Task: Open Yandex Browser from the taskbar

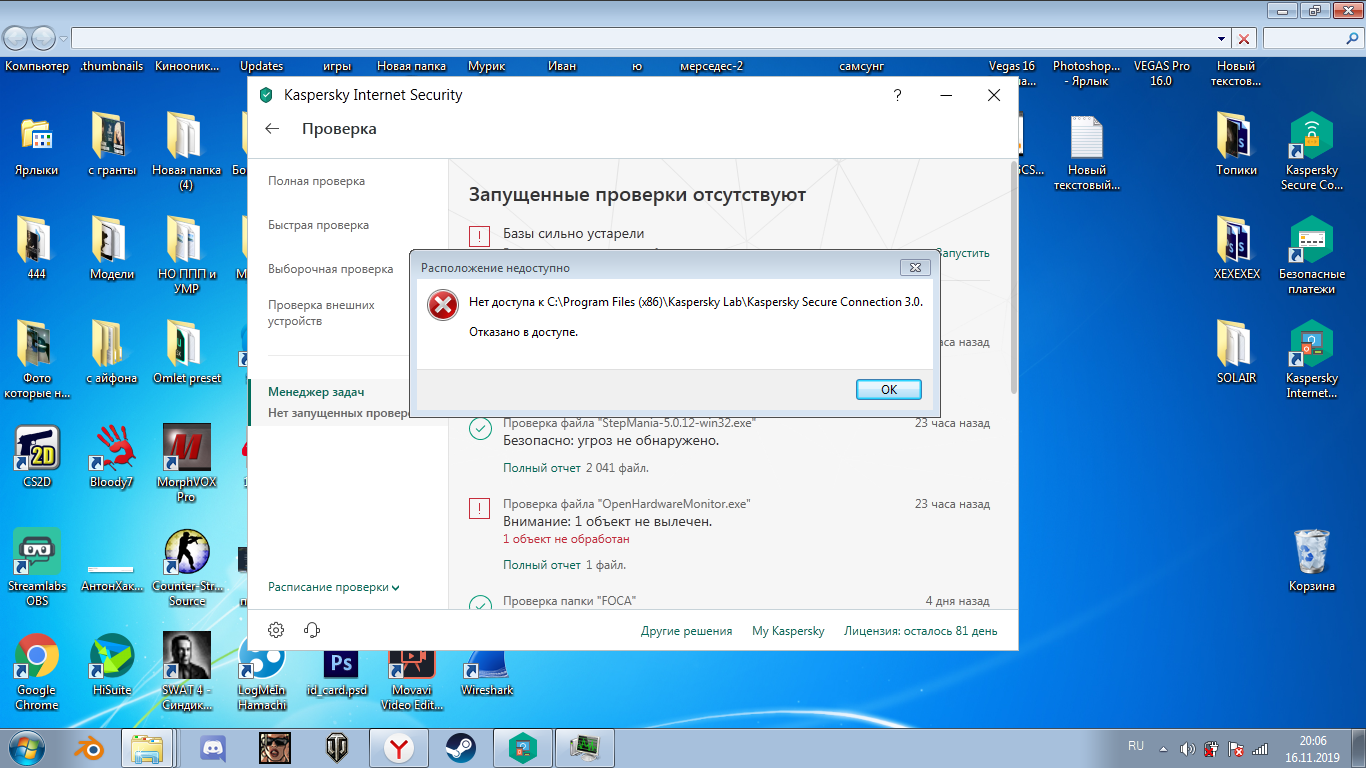Action: coord(398,747)
